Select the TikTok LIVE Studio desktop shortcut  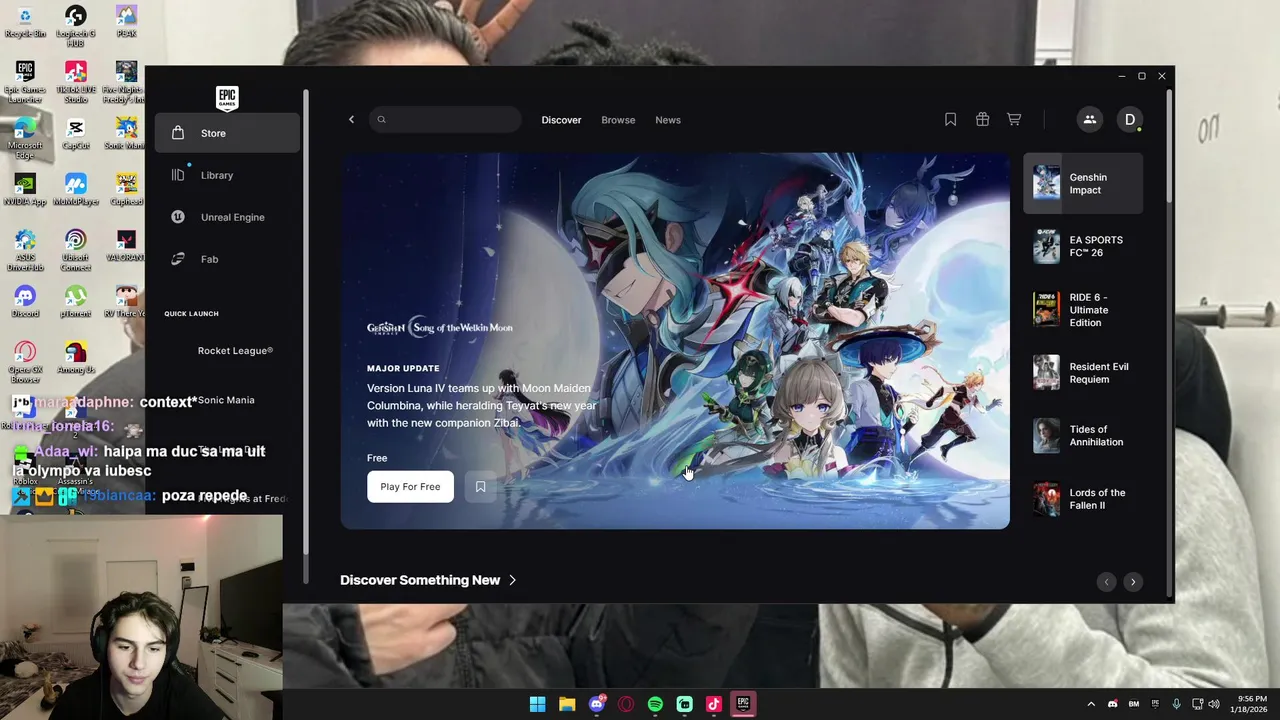[x=75, y=82]
